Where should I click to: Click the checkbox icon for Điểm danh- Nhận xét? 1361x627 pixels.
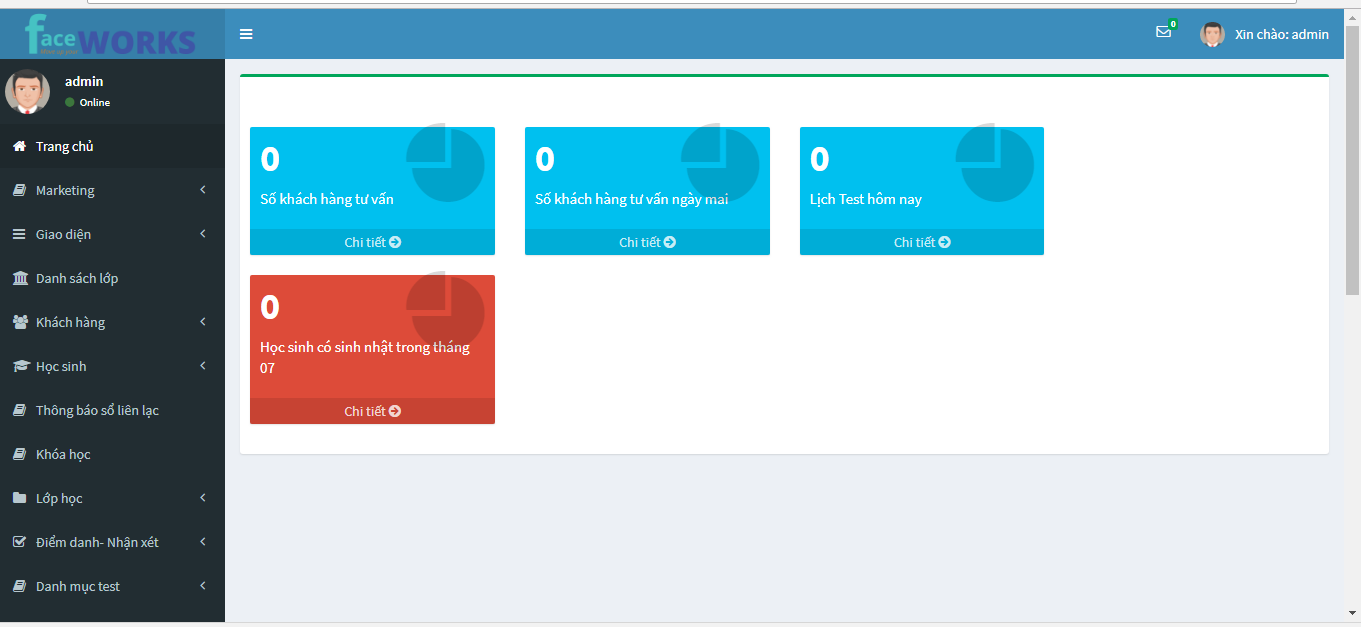point(19,542)
